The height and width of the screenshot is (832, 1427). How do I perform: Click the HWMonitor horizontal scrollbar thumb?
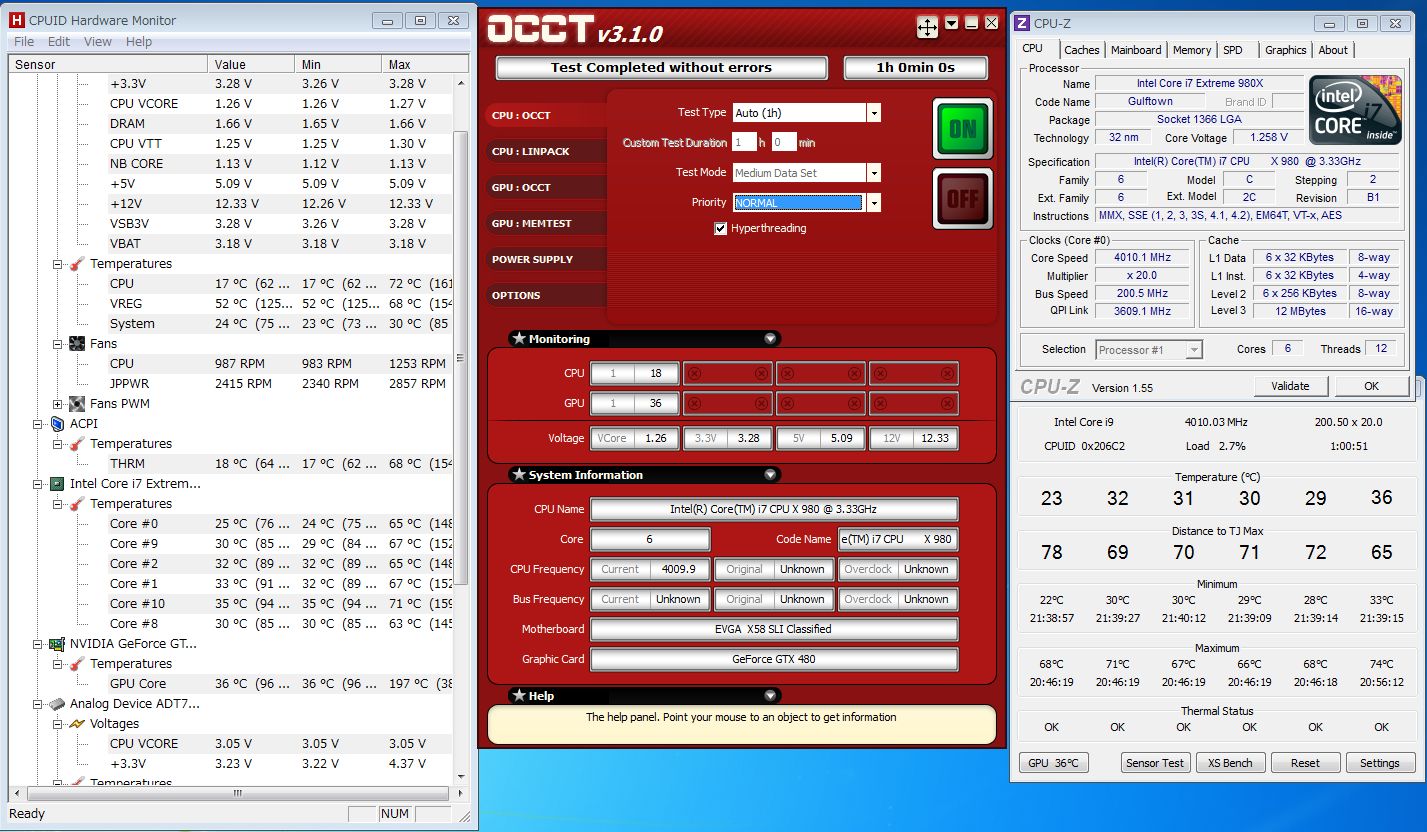point(238,794)
